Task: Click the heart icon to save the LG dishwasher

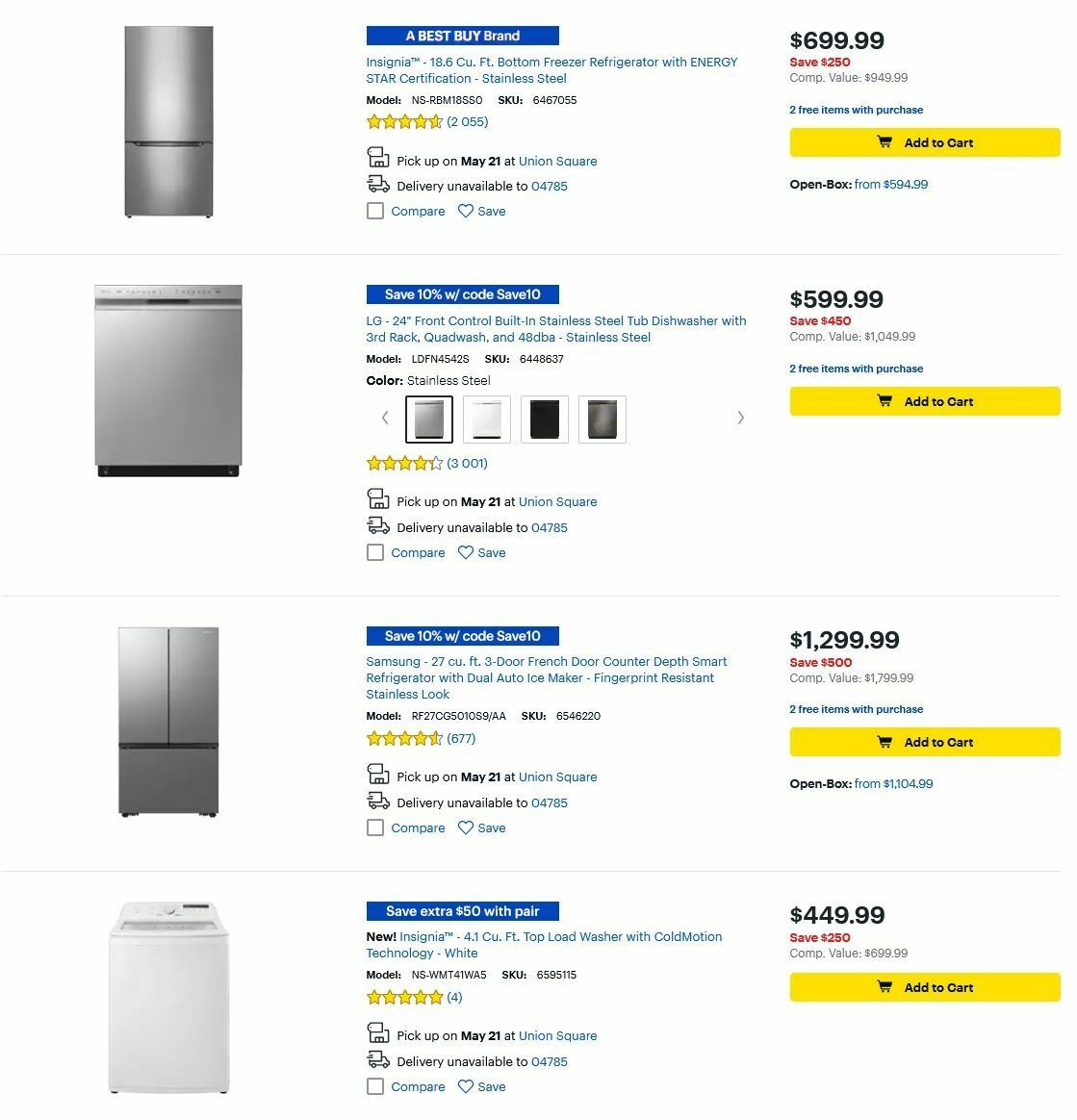Action: coord(466,552)
